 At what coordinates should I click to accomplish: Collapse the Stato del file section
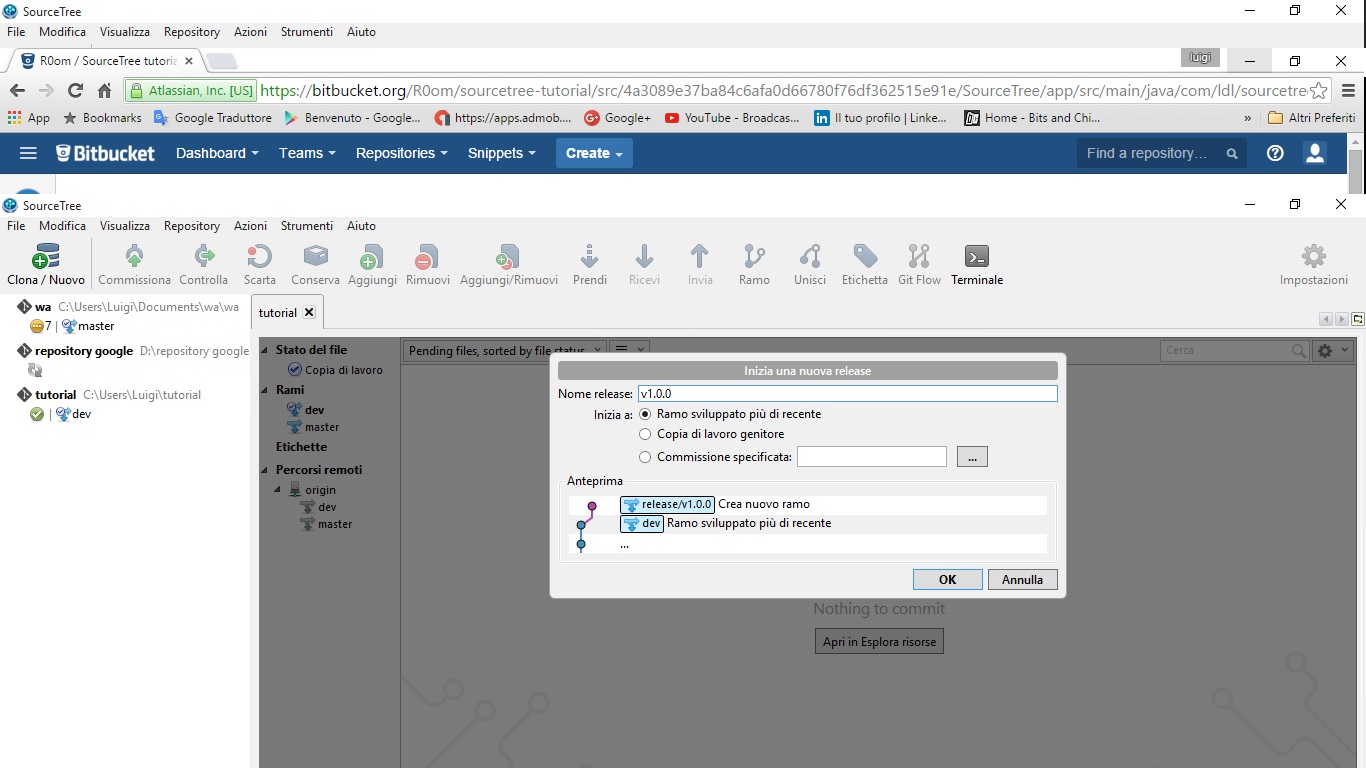click(x=266, y=350)
